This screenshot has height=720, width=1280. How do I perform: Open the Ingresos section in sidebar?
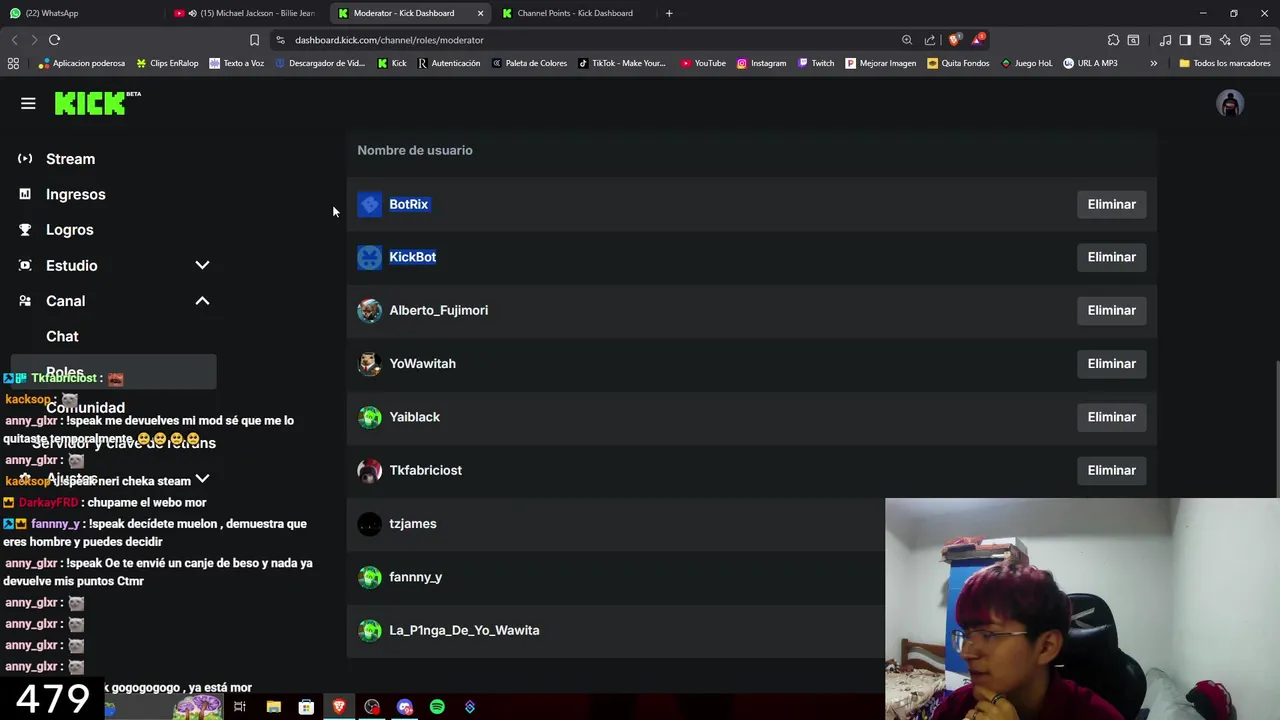pyautogui.click(x=75, y=194)
